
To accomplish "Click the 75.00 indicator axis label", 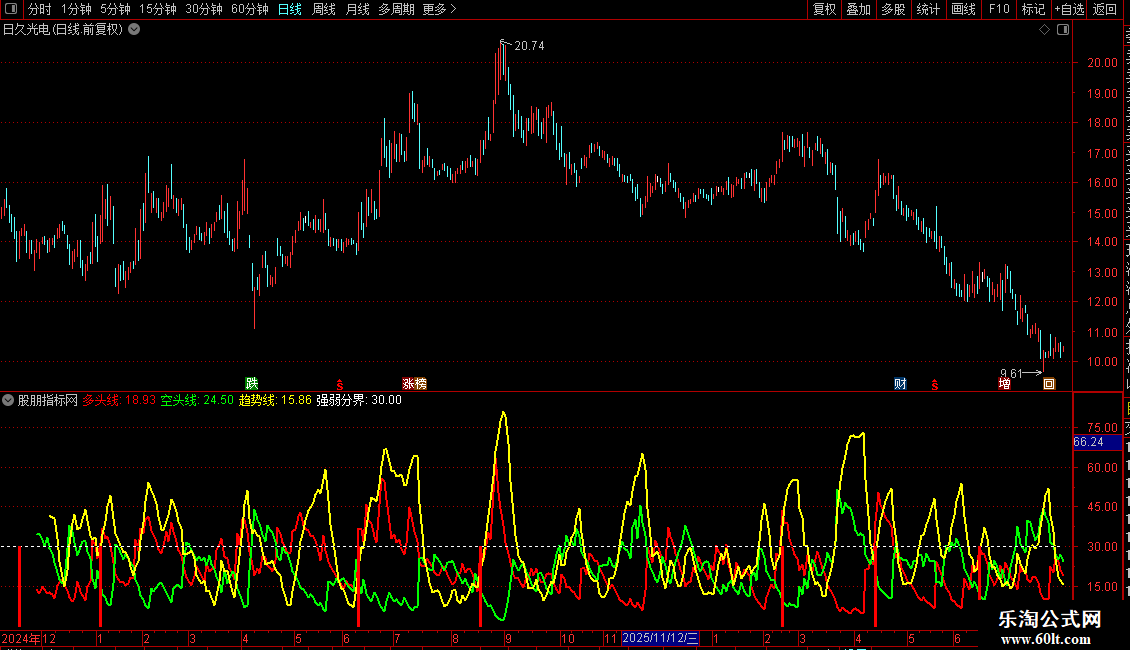I will [1103, 428].
